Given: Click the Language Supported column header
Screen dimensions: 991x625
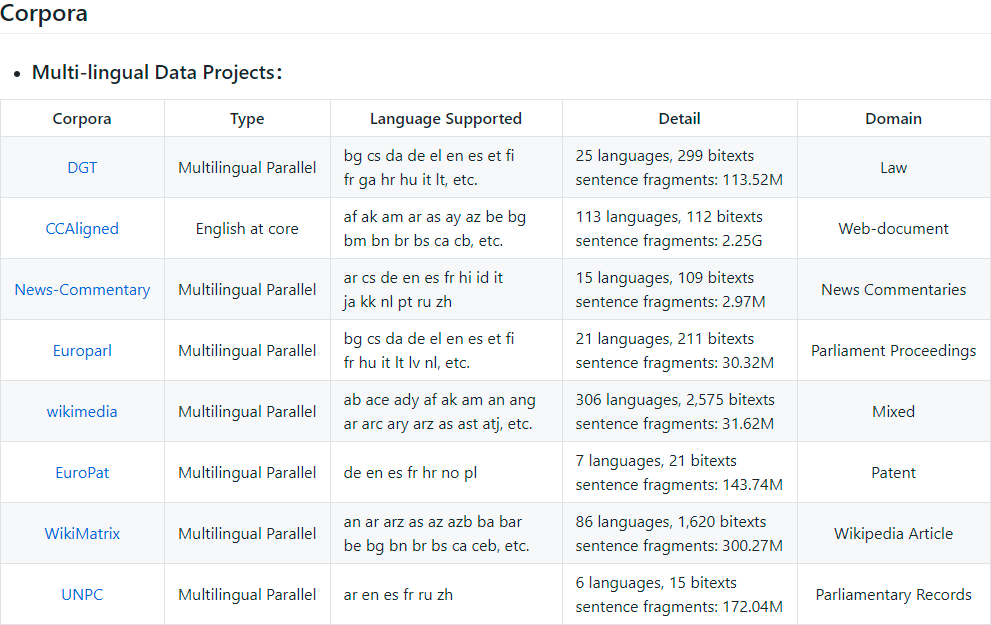Looking at the screenshot, I should [x=446, y=119].
